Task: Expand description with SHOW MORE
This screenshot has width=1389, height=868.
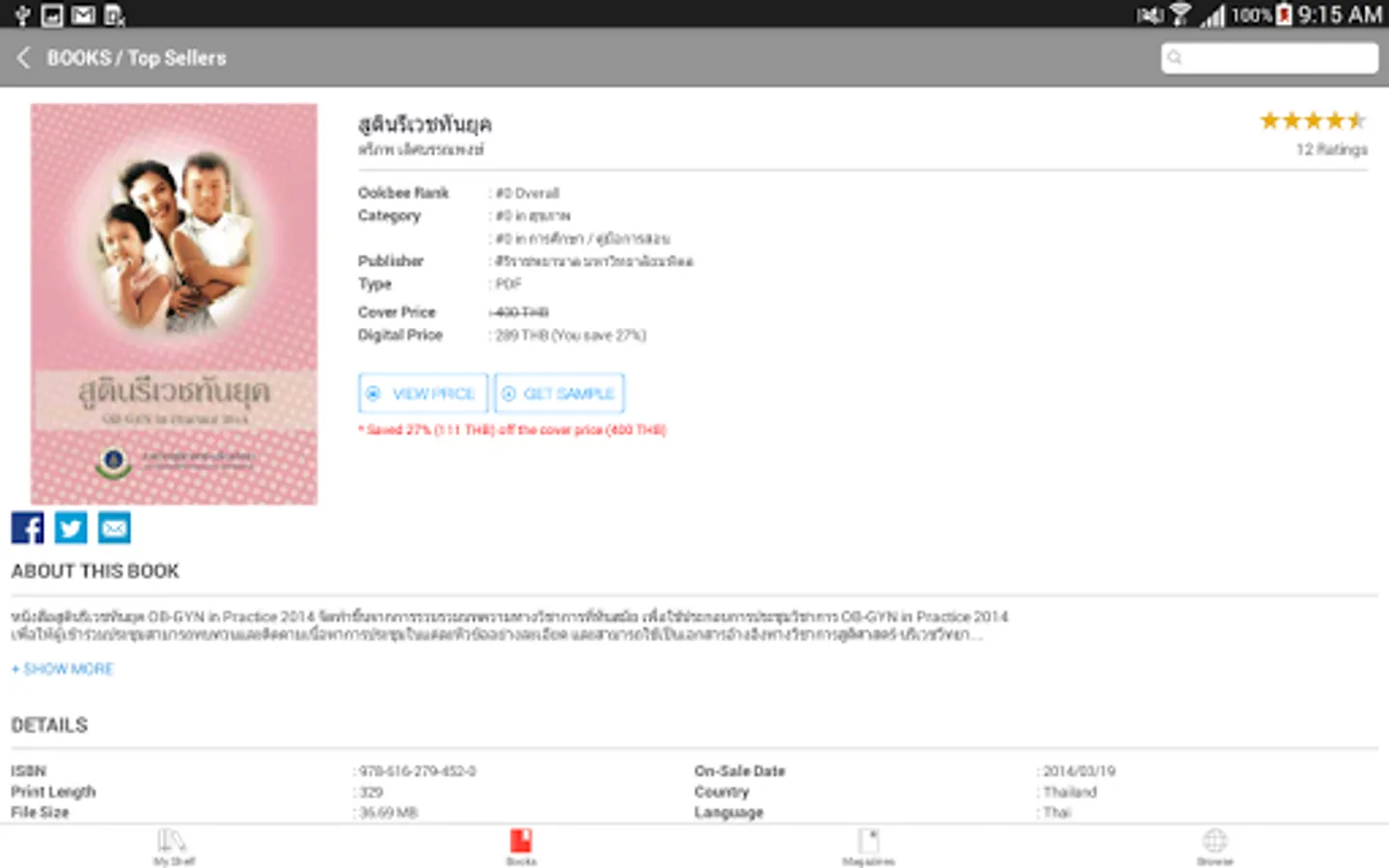Action: coord(63,668)
